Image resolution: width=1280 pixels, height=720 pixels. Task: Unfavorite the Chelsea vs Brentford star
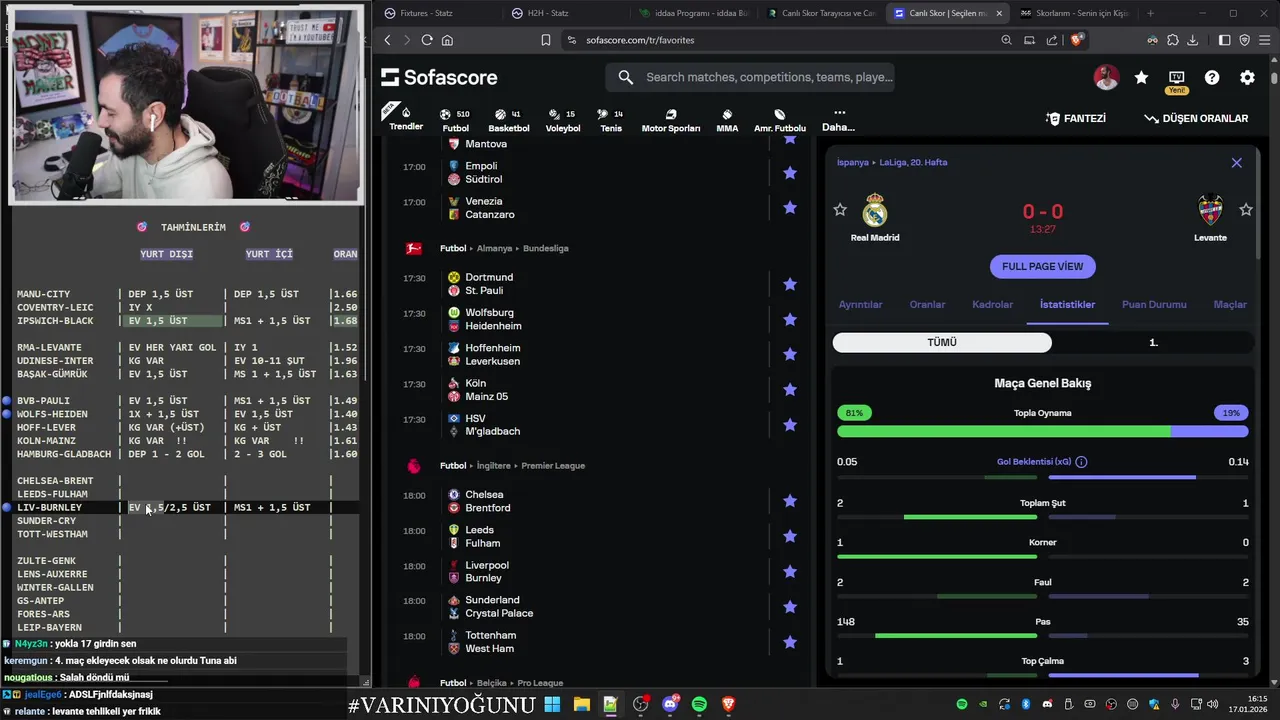790,501
